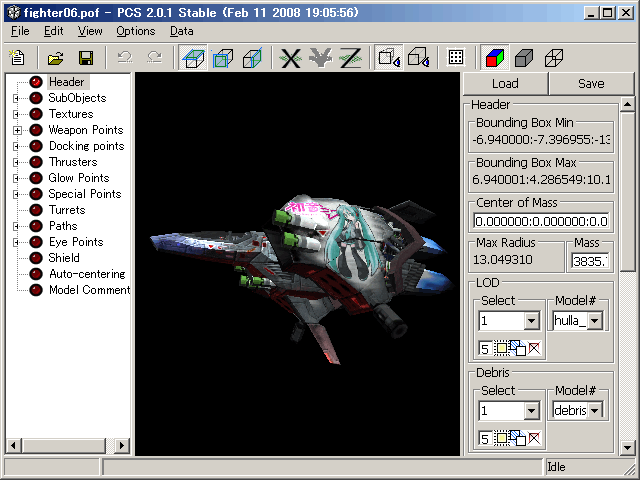Click right panel scrollbar down arrow

pos(627,448)
